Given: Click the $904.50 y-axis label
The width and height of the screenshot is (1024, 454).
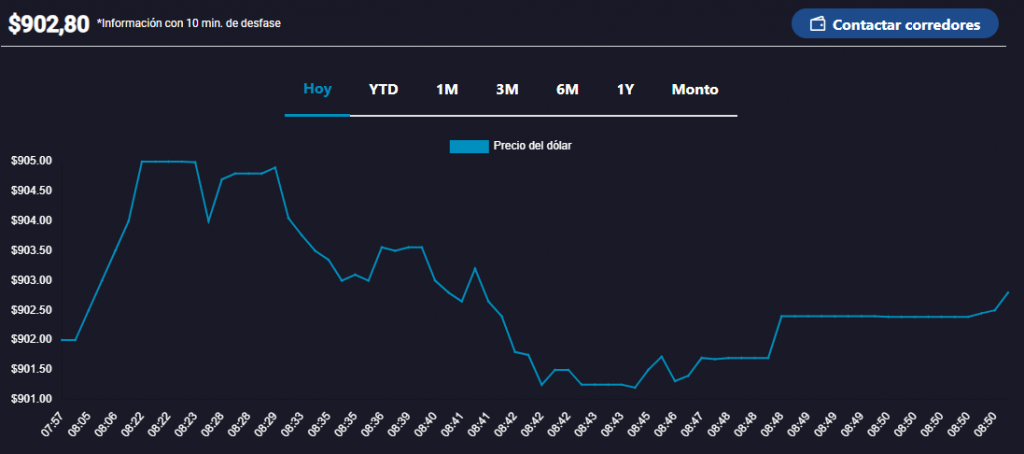Looking at the screenshot, I should coord(32,191).
